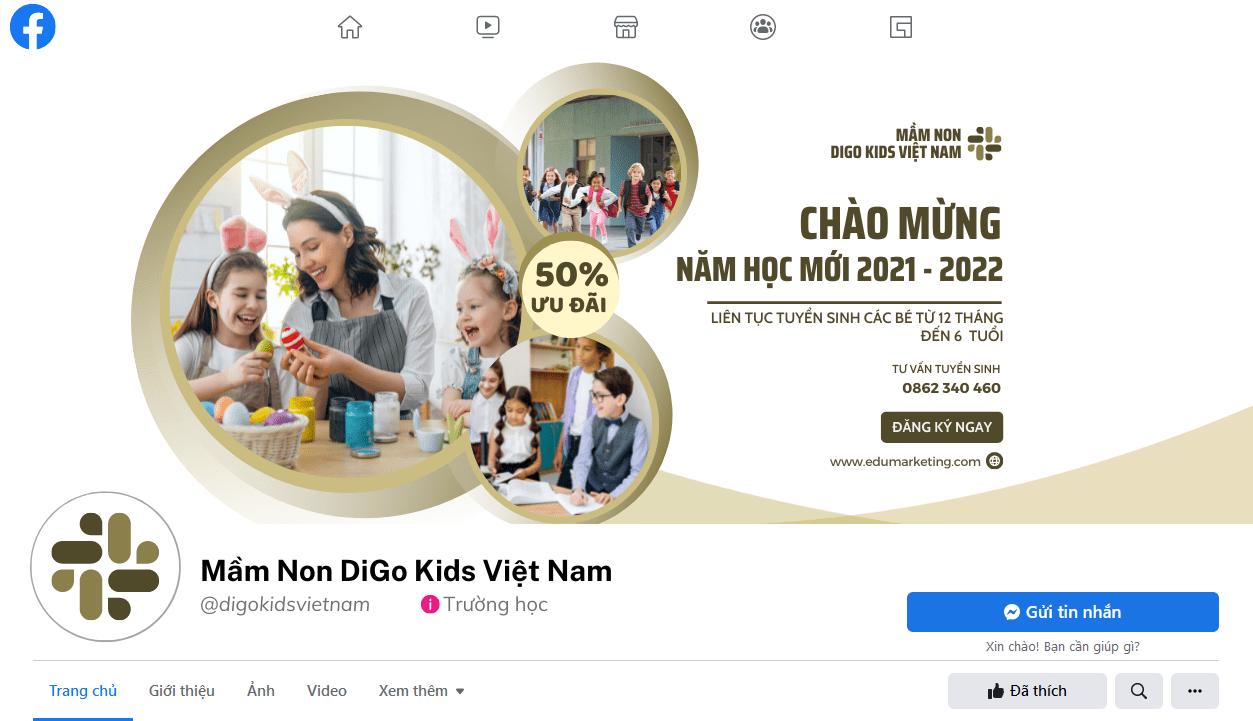Search this page with the magnifier button

pos(1139,691)
